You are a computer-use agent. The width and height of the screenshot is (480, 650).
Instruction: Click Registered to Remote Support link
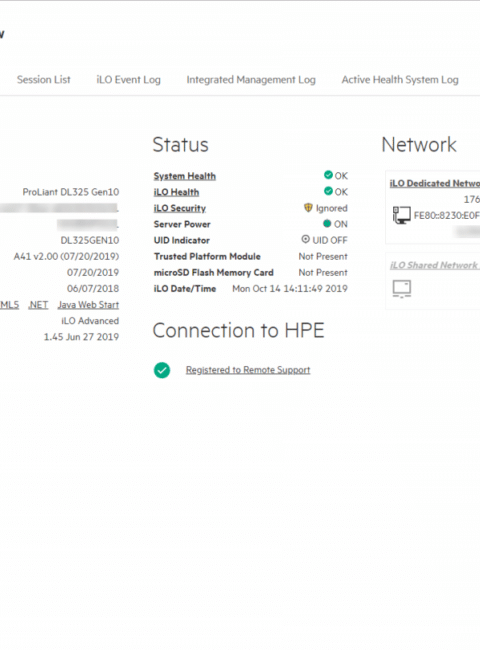pos(248,370)
